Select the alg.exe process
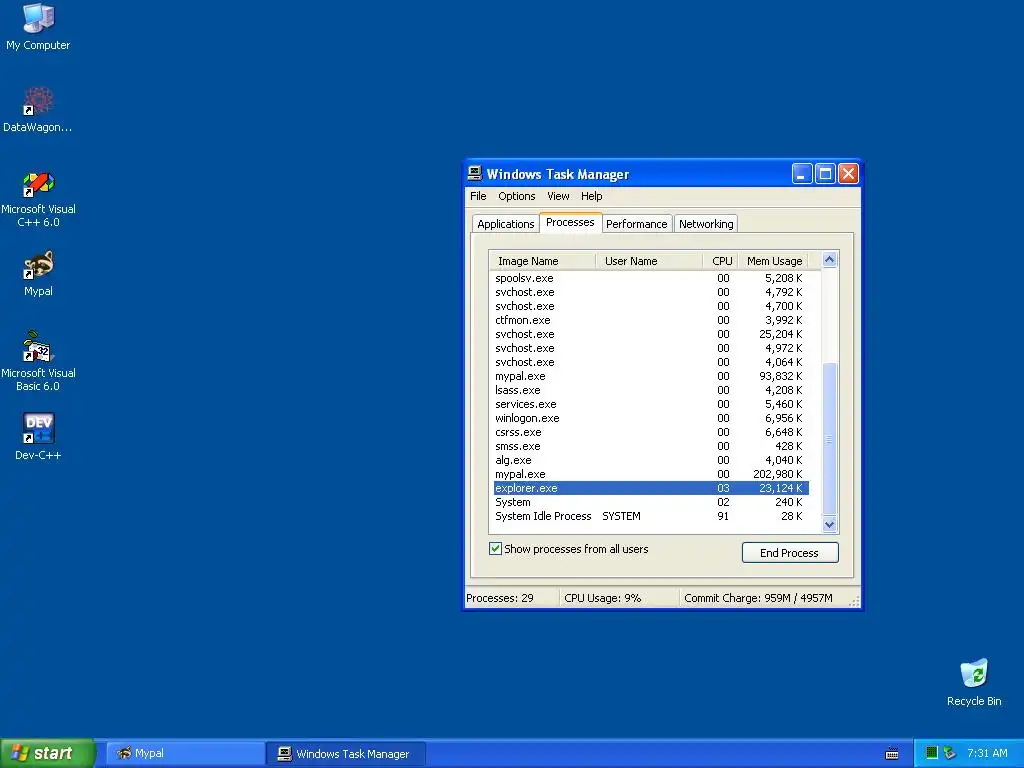 tap(651, 460)
